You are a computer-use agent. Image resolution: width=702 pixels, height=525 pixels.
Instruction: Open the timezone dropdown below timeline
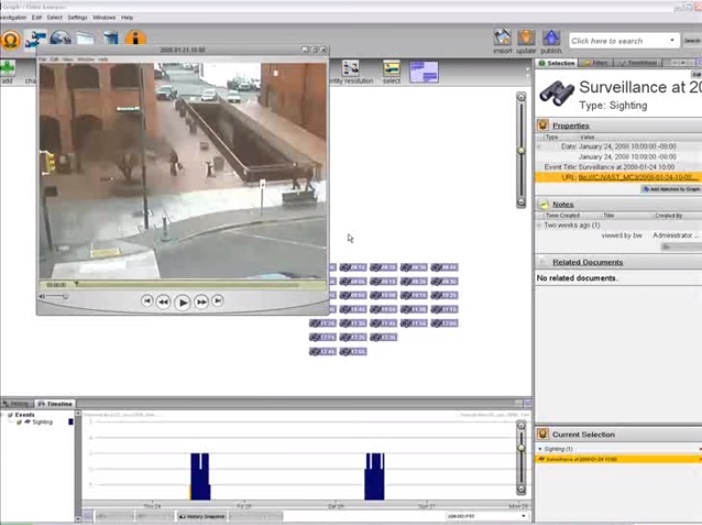(523, 516)
